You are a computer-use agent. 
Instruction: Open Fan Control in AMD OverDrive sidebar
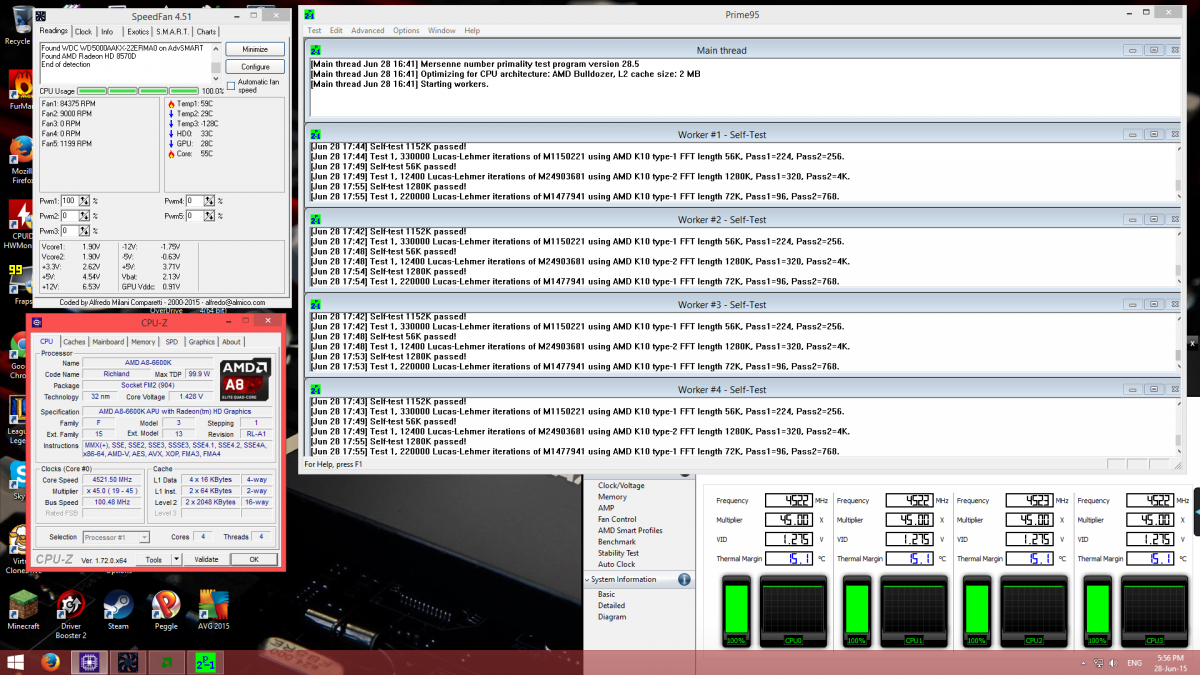click(x=617, y=519)
